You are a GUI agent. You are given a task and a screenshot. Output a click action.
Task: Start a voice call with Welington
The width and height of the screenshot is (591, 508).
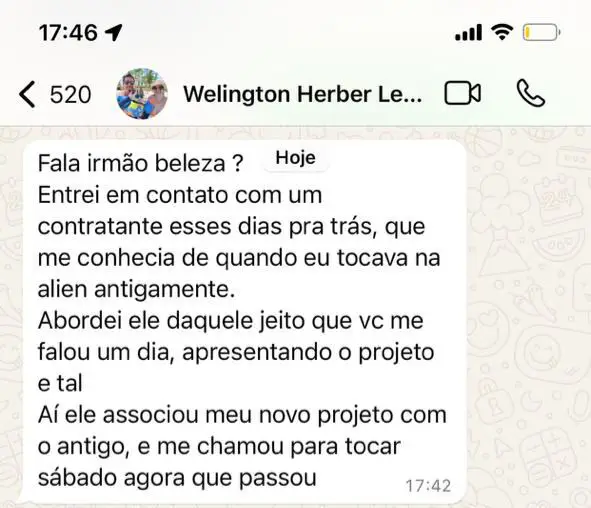531,93
